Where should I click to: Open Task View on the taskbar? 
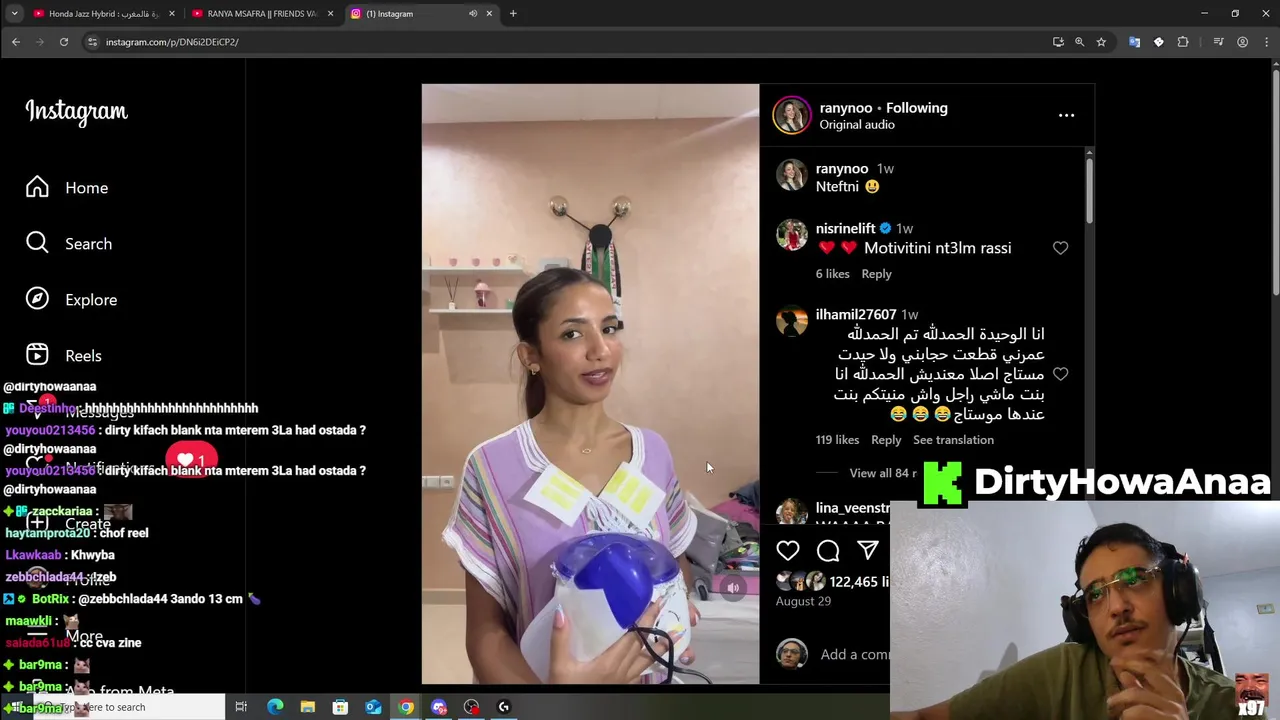pos(241,707)
